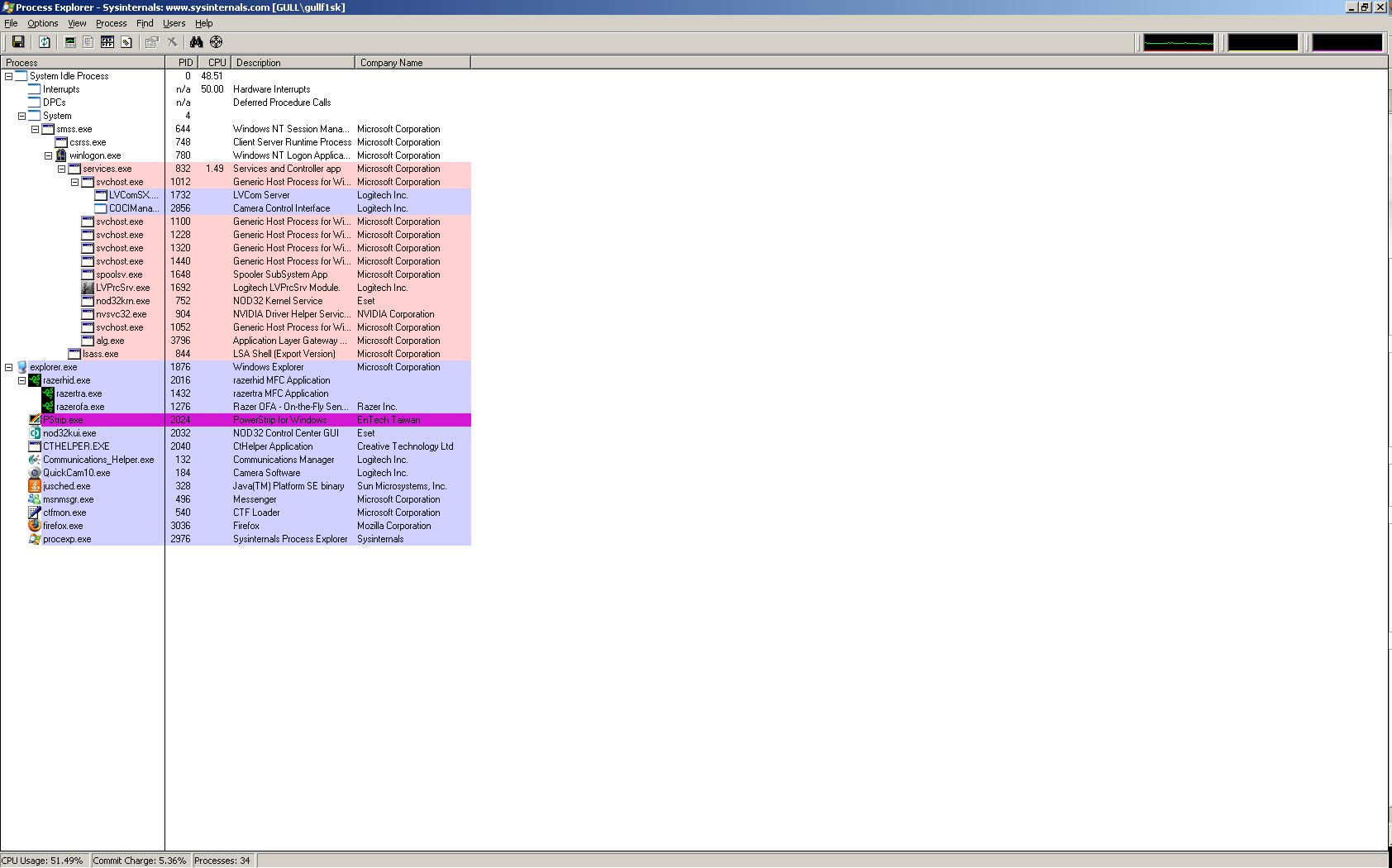Screen dimensions: 1392x868
Task: Click the razerofa.exe green icon
Action: (48, 407)
